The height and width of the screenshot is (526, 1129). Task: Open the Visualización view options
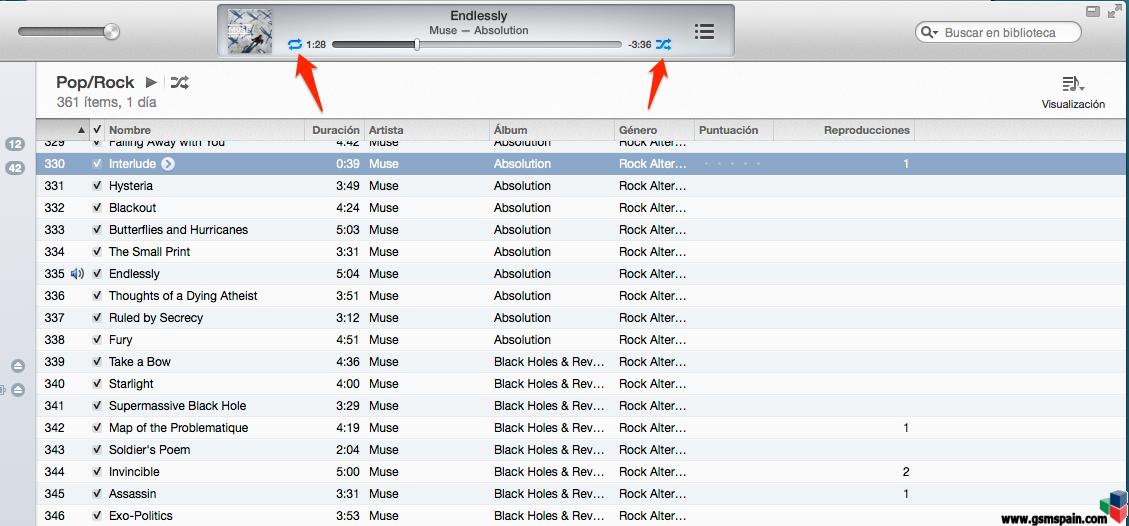click(x=1073, y=92)
